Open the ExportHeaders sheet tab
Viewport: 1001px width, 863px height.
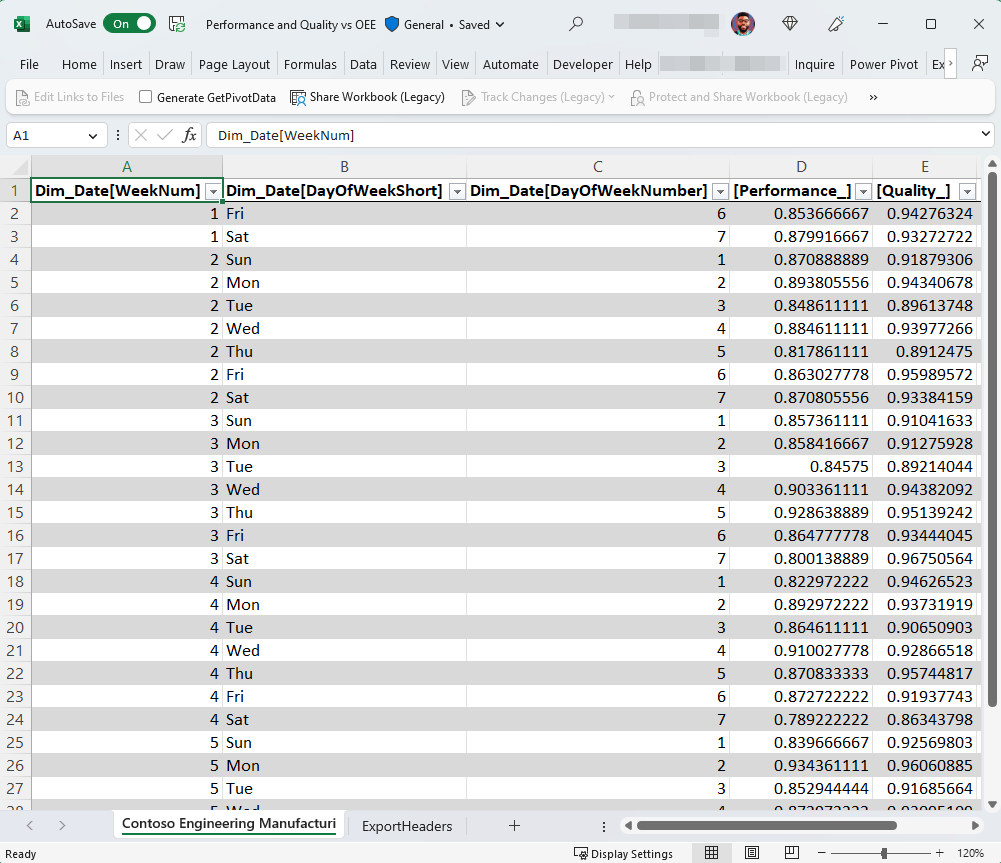(x=406, y=826)
